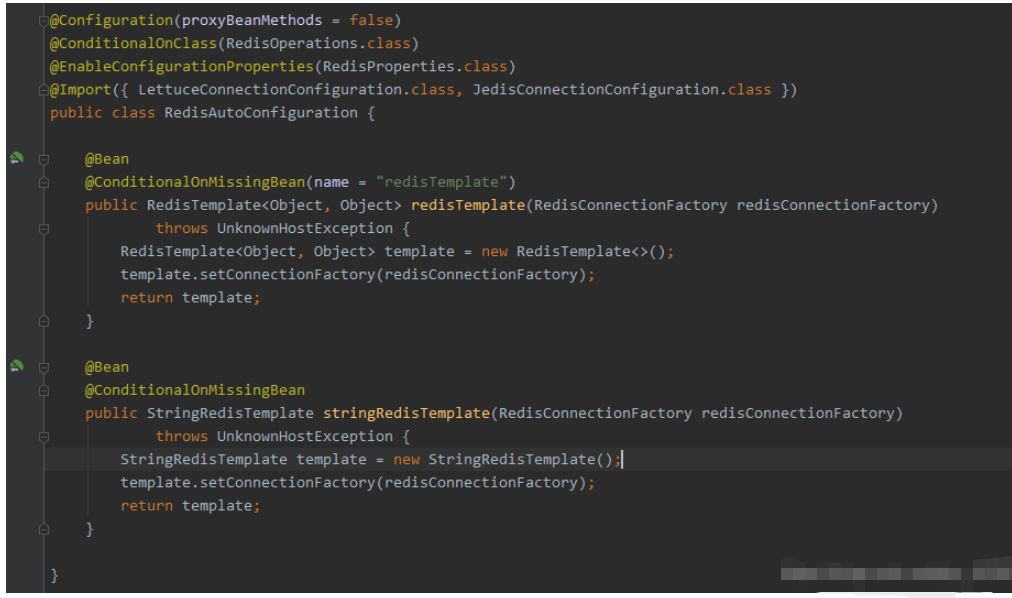The width and height of the screenshot is (1012, 598).
Task: Click fold end marker closing redisTemplate method
Action: pyautogui.click(x=43, y=321)
